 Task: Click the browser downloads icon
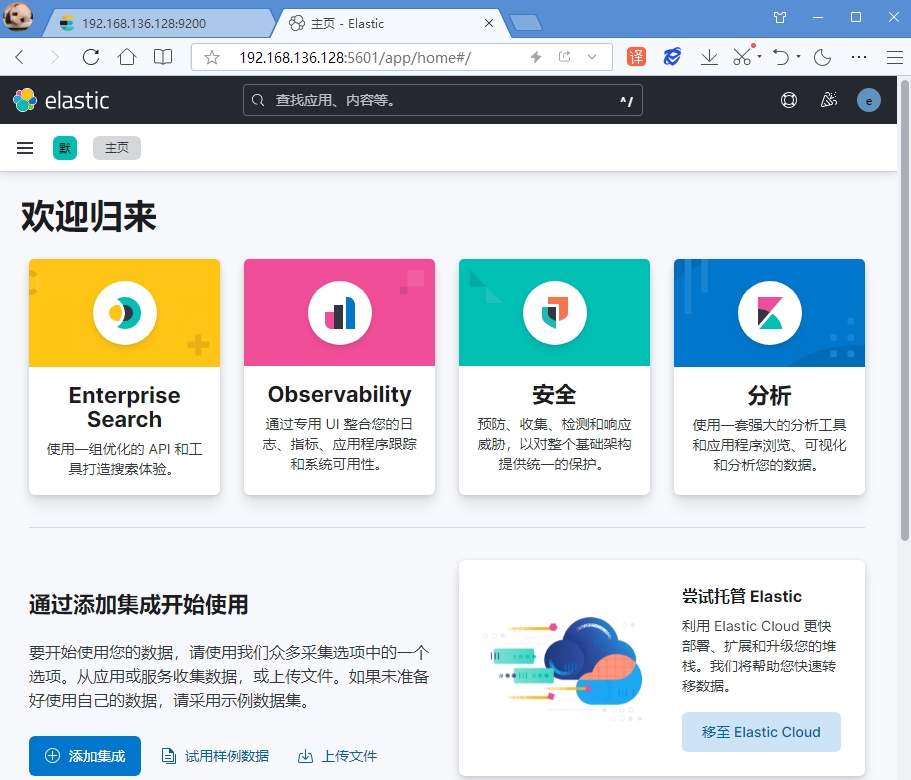tap(709, 57)
